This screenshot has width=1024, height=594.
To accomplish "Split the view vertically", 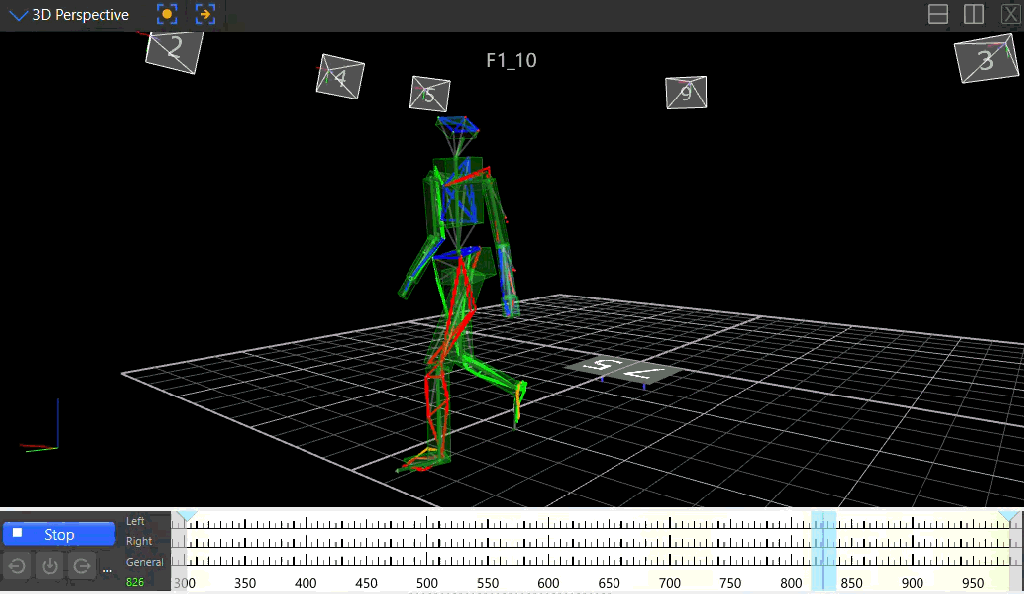I will [974, 14].
